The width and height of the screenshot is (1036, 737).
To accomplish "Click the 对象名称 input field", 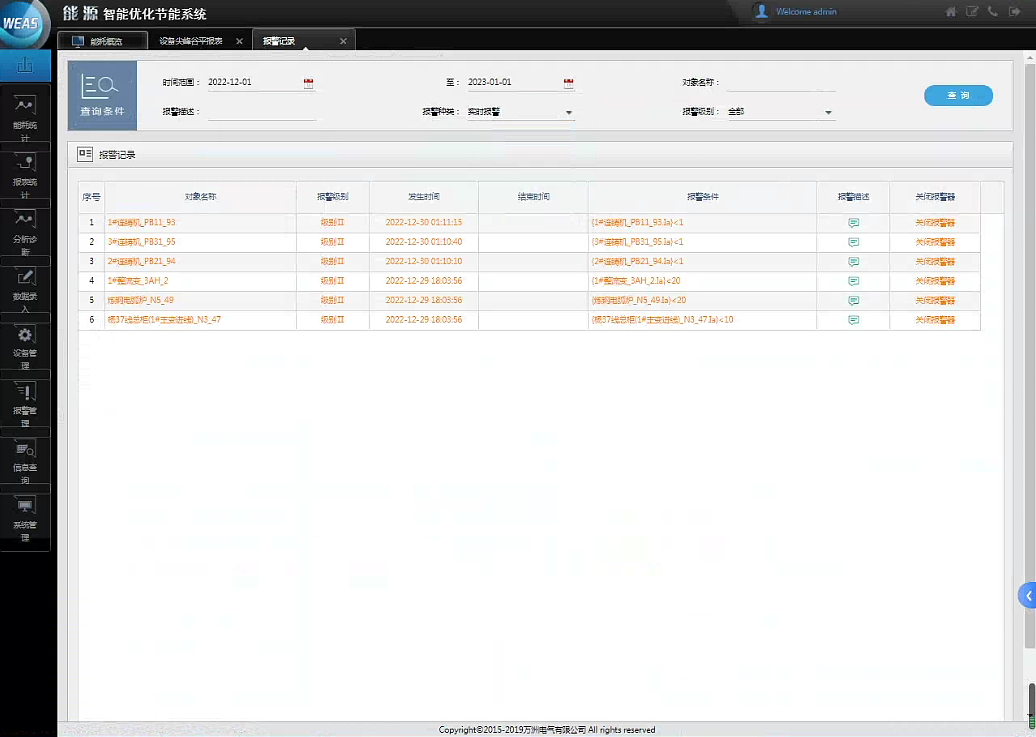I will pos(780,83).
